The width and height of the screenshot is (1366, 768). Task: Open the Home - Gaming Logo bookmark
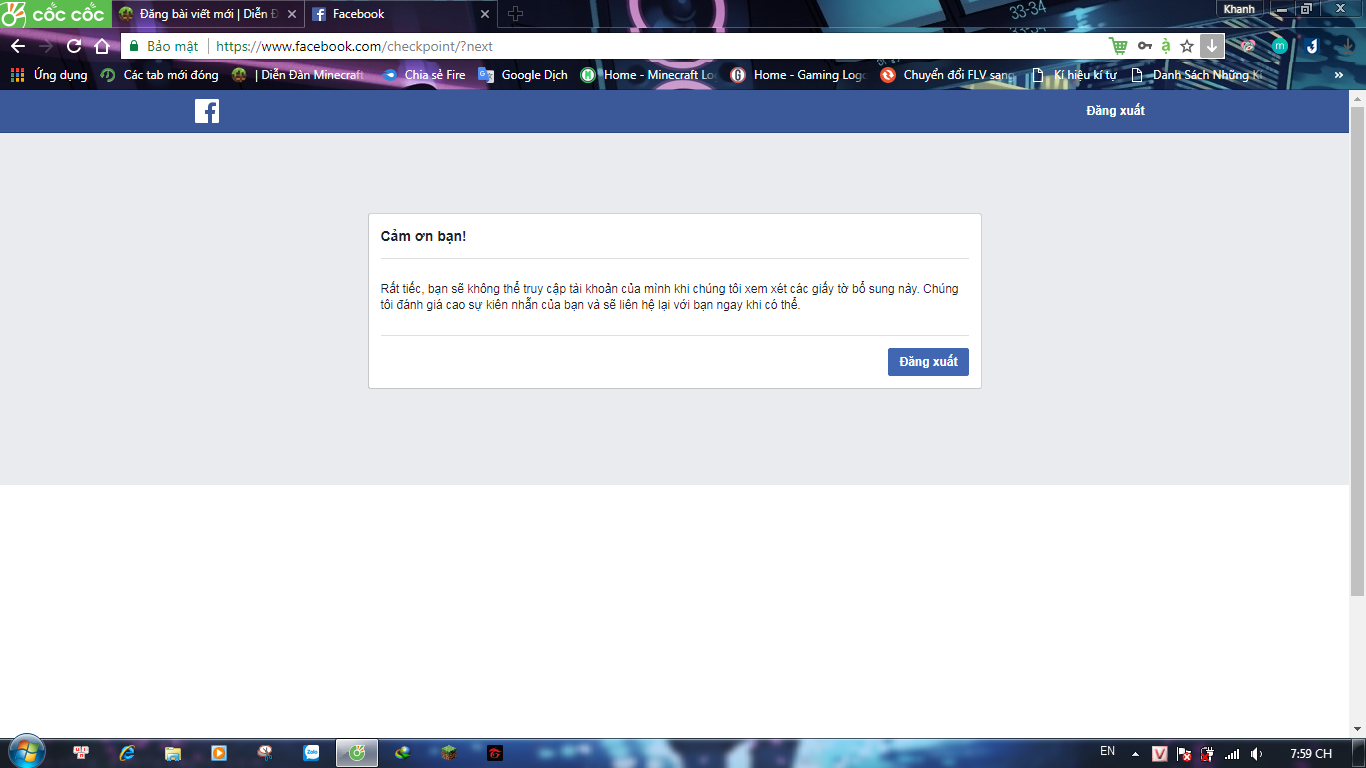[799, 75]
